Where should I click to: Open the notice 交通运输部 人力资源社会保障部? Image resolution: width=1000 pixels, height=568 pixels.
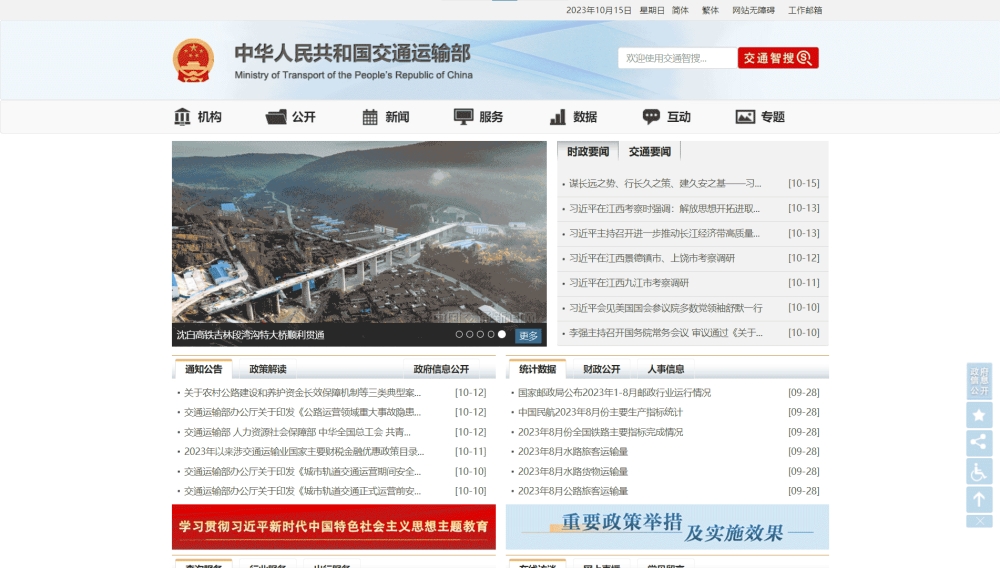point(297,432)
